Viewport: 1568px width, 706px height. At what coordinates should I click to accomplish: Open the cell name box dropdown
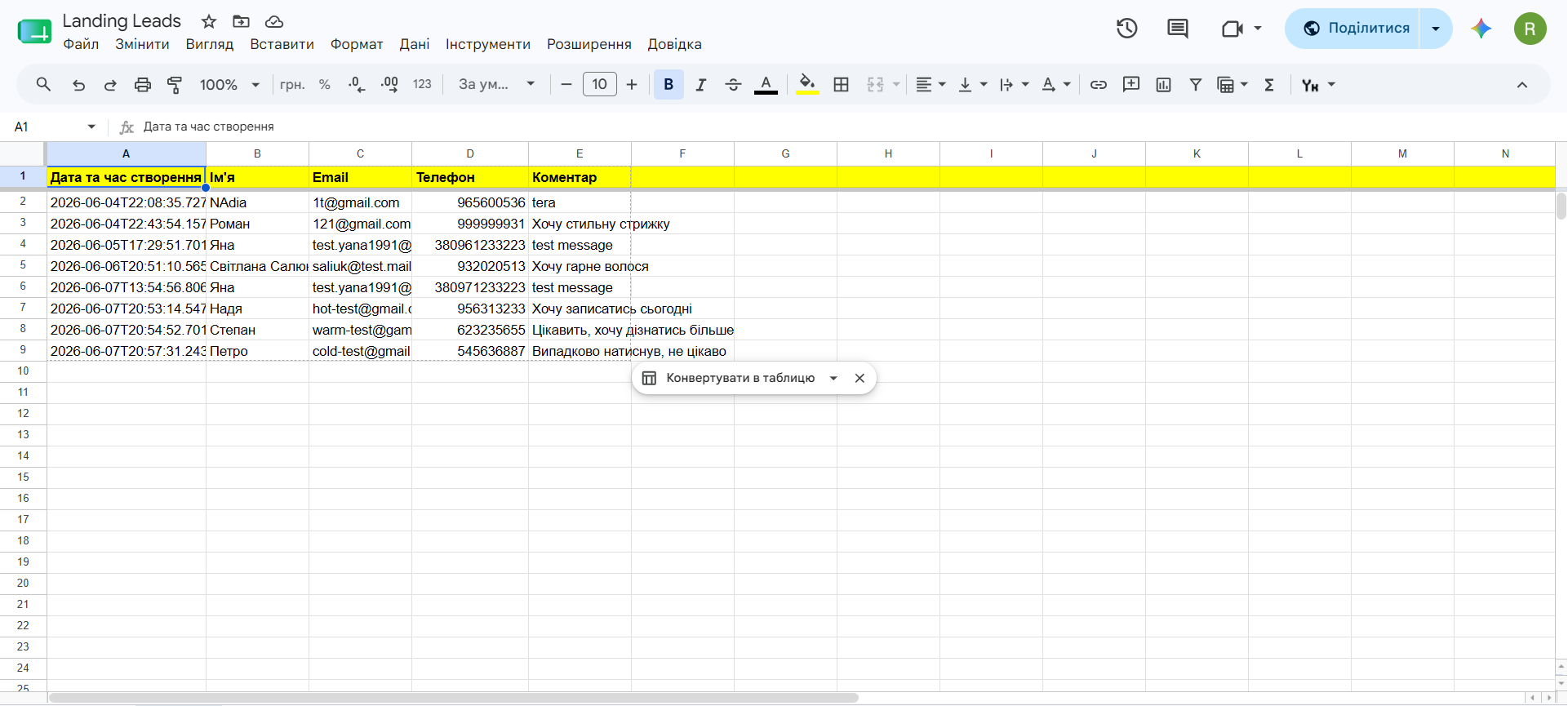[x=91, y=127]
